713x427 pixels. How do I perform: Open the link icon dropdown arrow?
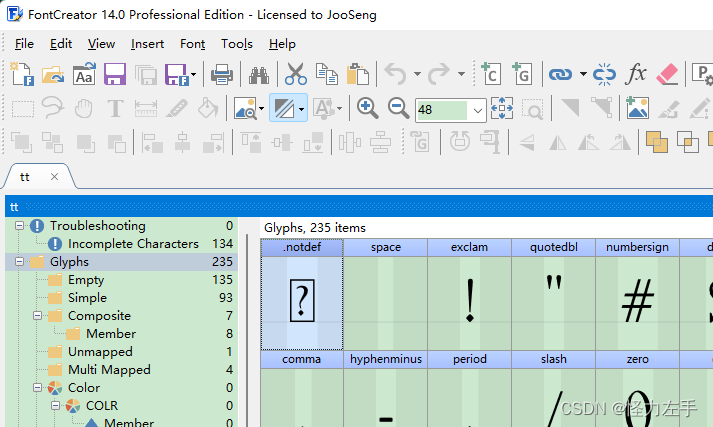coord(583,74)
